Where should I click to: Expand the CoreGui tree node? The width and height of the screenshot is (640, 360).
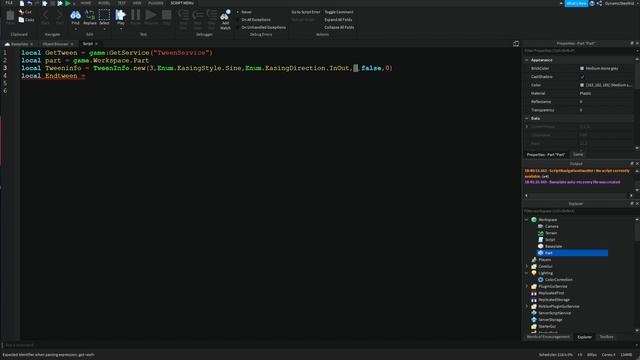point(527,266)
